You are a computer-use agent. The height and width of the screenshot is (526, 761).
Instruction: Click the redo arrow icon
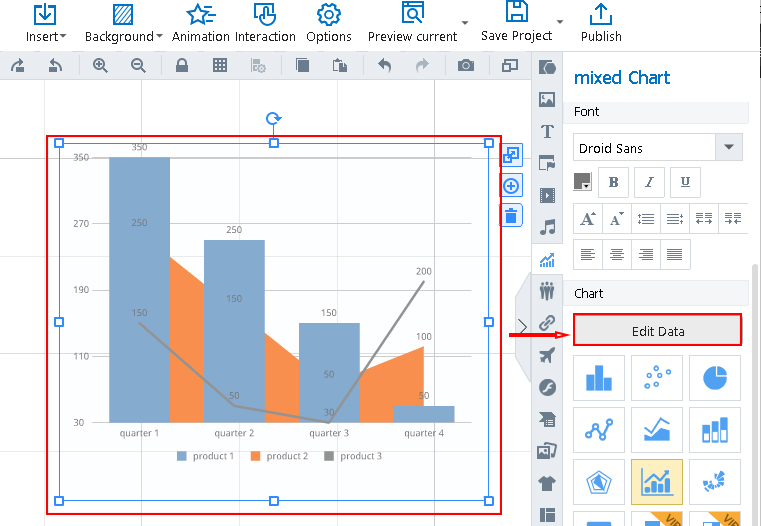click(422, 65)
